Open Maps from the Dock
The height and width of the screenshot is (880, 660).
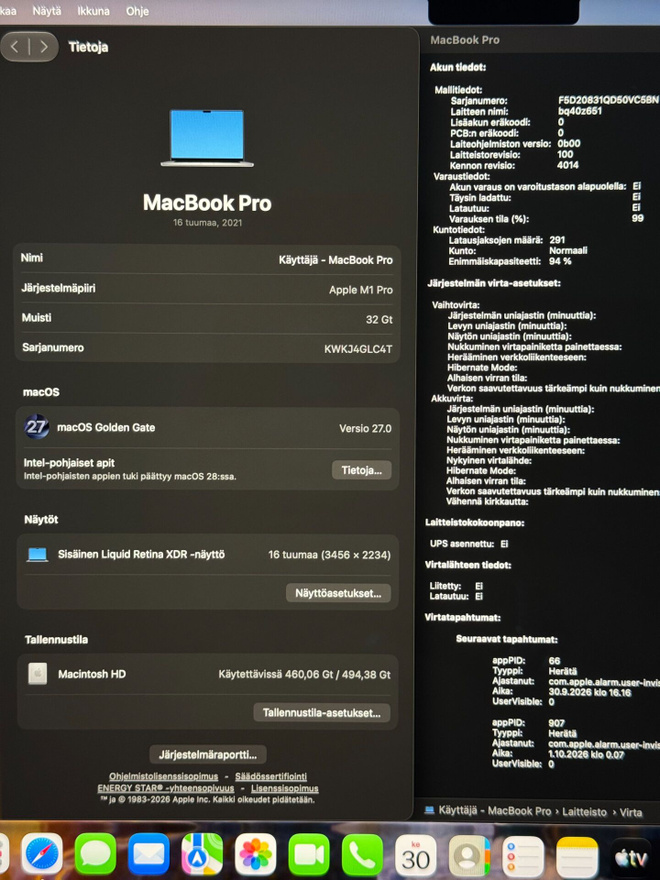click(x=201, y=855)
